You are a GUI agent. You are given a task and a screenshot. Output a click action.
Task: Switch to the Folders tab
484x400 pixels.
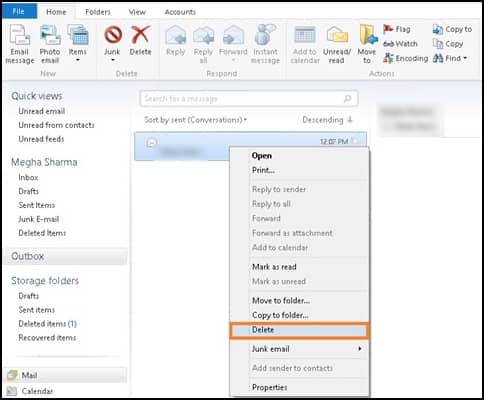(98, 12)
